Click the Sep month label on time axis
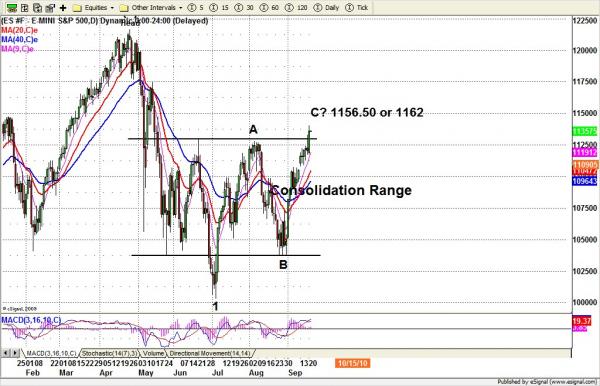The image size is (600, 386). (295, 373)
